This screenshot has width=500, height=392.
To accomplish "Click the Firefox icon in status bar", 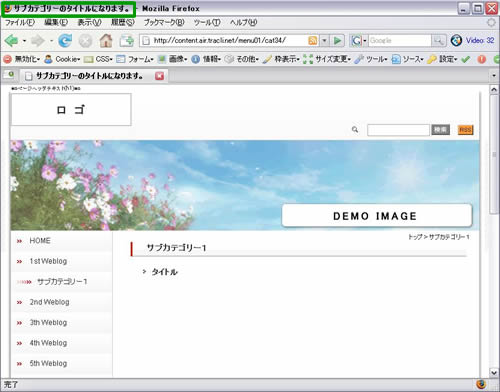I will coord(481,384).
